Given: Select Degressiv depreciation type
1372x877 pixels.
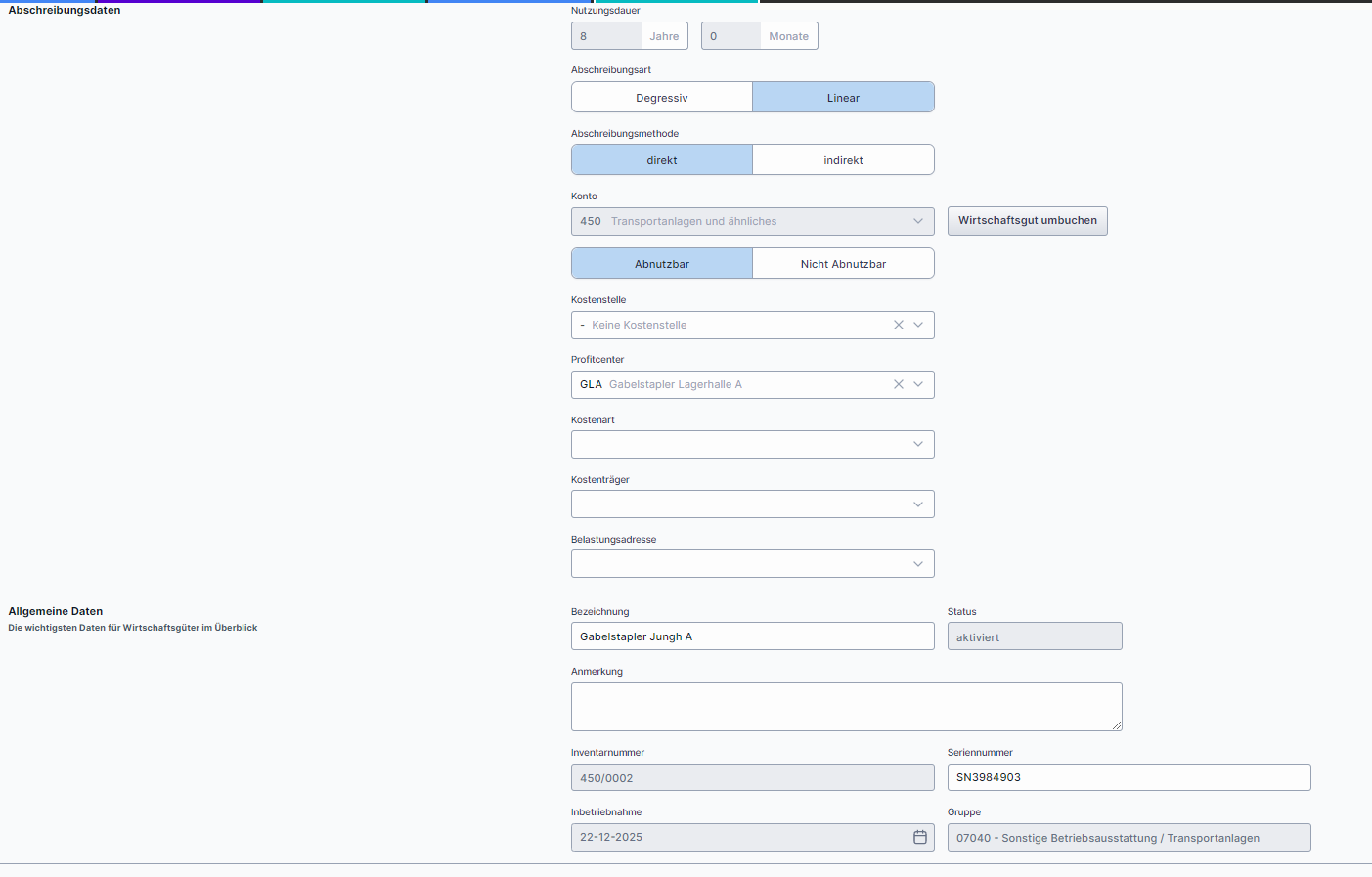Looking at the screenshot, I should point(662,98).
